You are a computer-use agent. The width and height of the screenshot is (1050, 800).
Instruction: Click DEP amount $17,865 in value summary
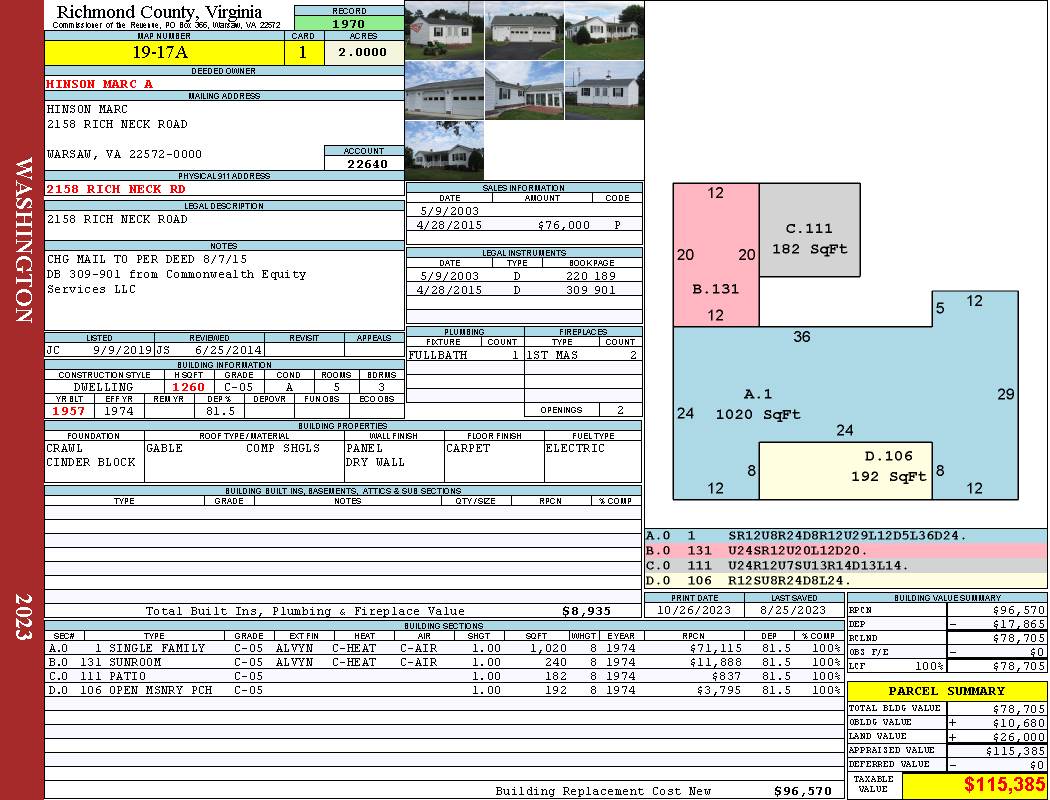point(1019,624)
